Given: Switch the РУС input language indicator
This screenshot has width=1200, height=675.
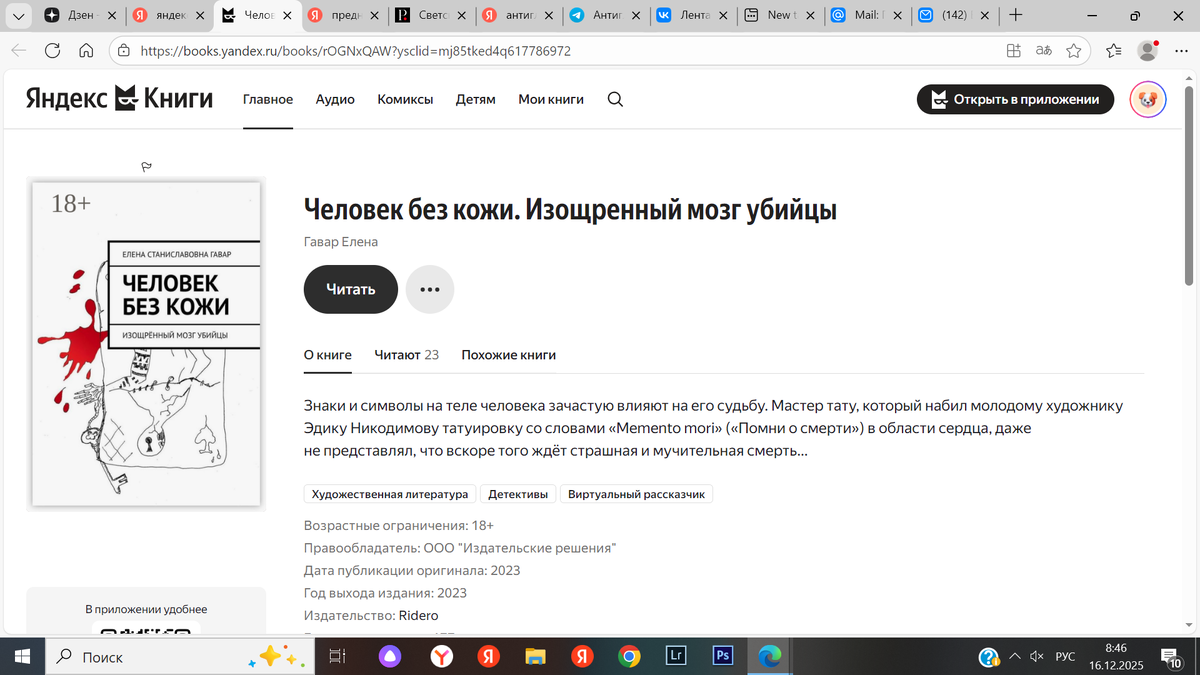Looking at the screenshot, I should click(x=1066, y=656).
